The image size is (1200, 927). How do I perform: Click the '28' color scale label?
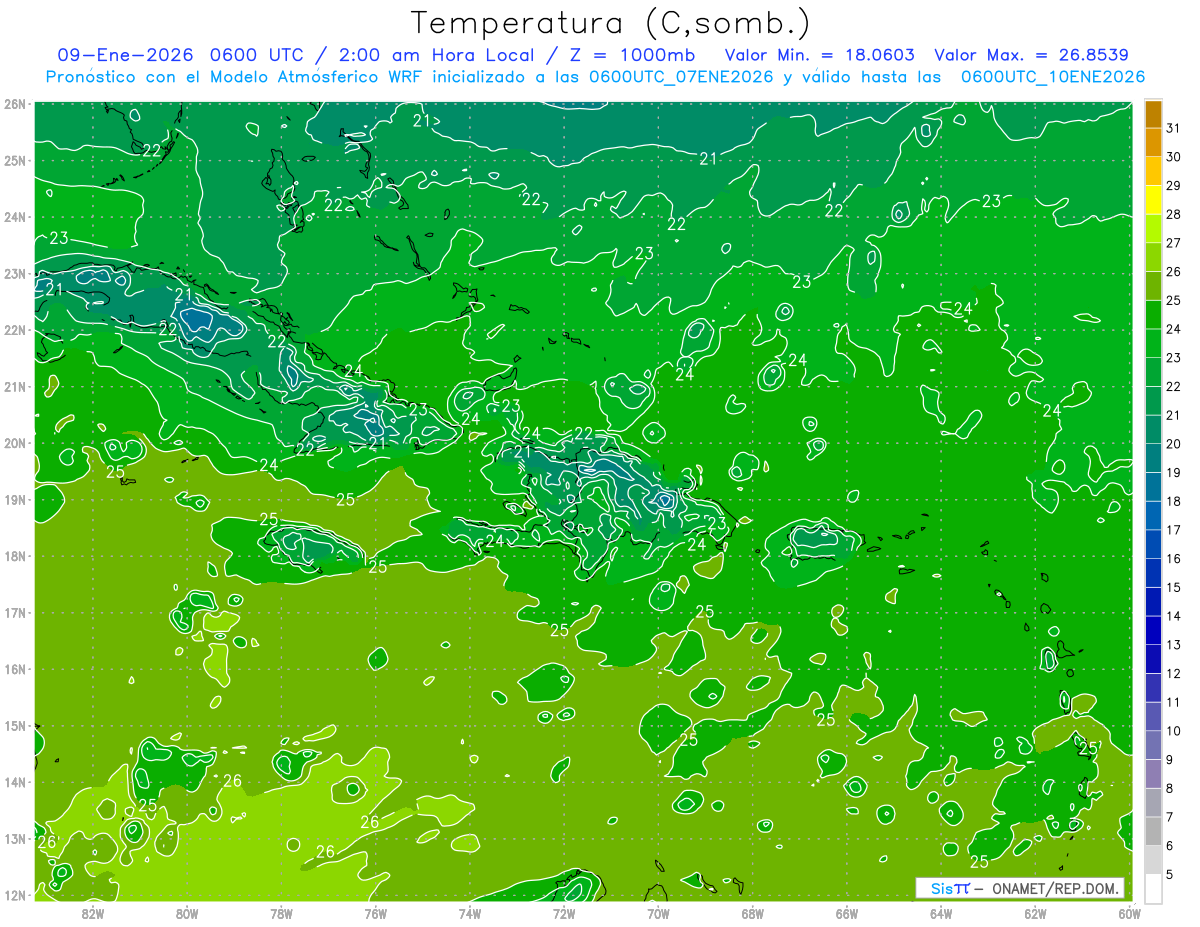(1173, 214)
